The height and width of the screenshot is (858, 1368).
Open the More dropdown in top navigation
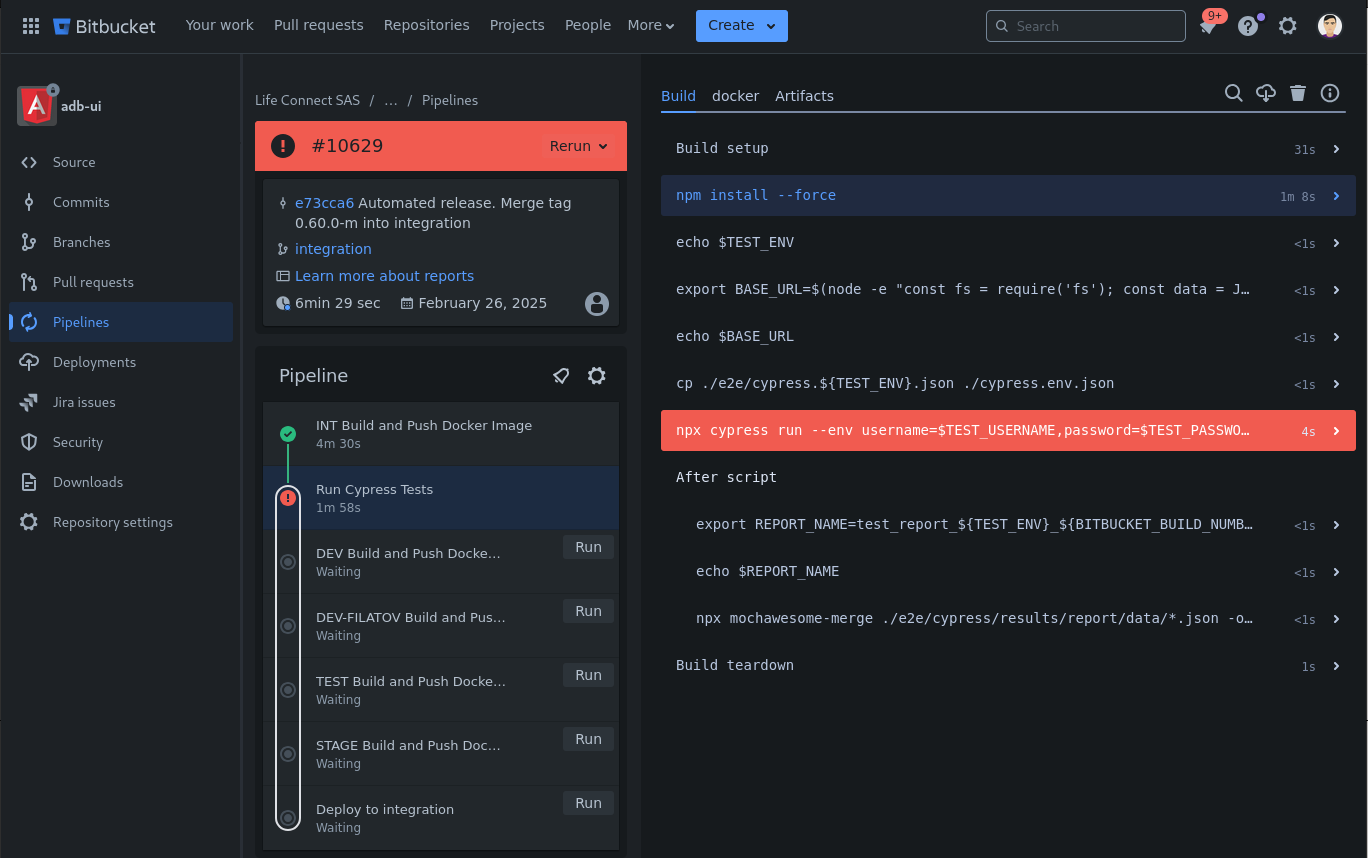click(651, 26)
